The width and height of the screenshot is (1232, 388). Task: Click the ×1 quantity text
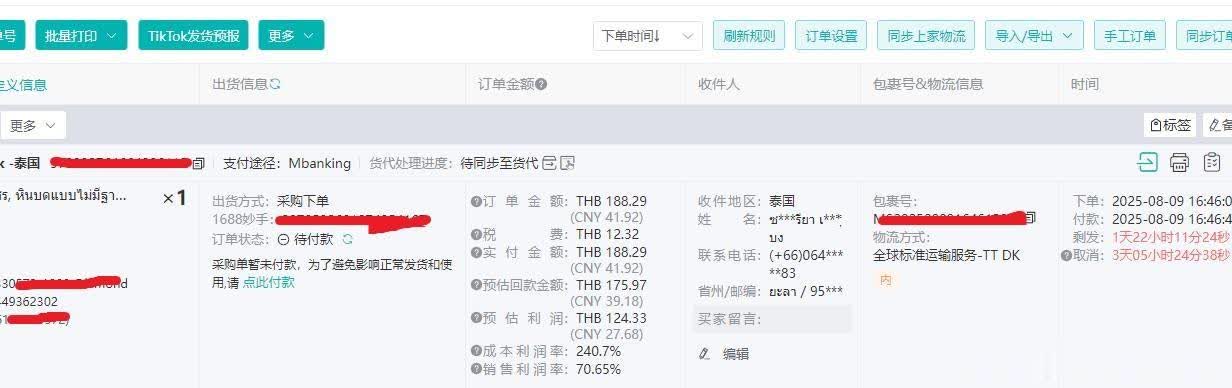click(x=175, y=198)
